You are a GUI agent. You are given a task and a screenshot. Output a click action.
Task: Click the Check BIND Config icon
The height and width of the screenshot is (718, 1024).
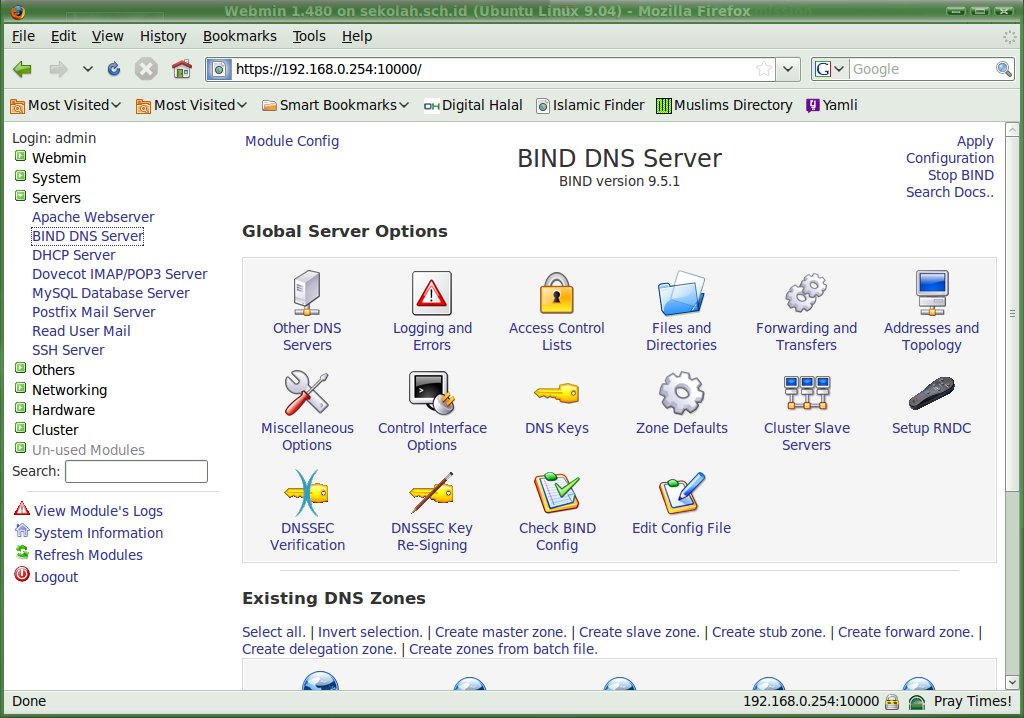tap(556, 494)
